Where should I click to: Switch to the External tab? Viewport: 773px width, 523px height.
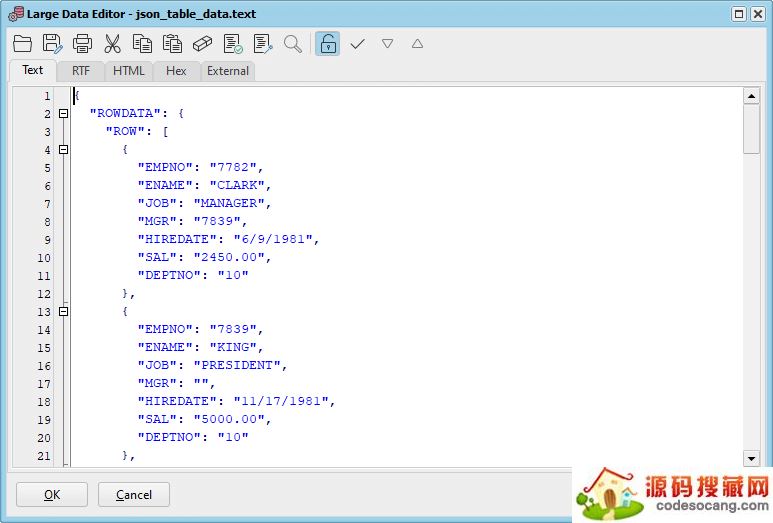pos(228,71)
